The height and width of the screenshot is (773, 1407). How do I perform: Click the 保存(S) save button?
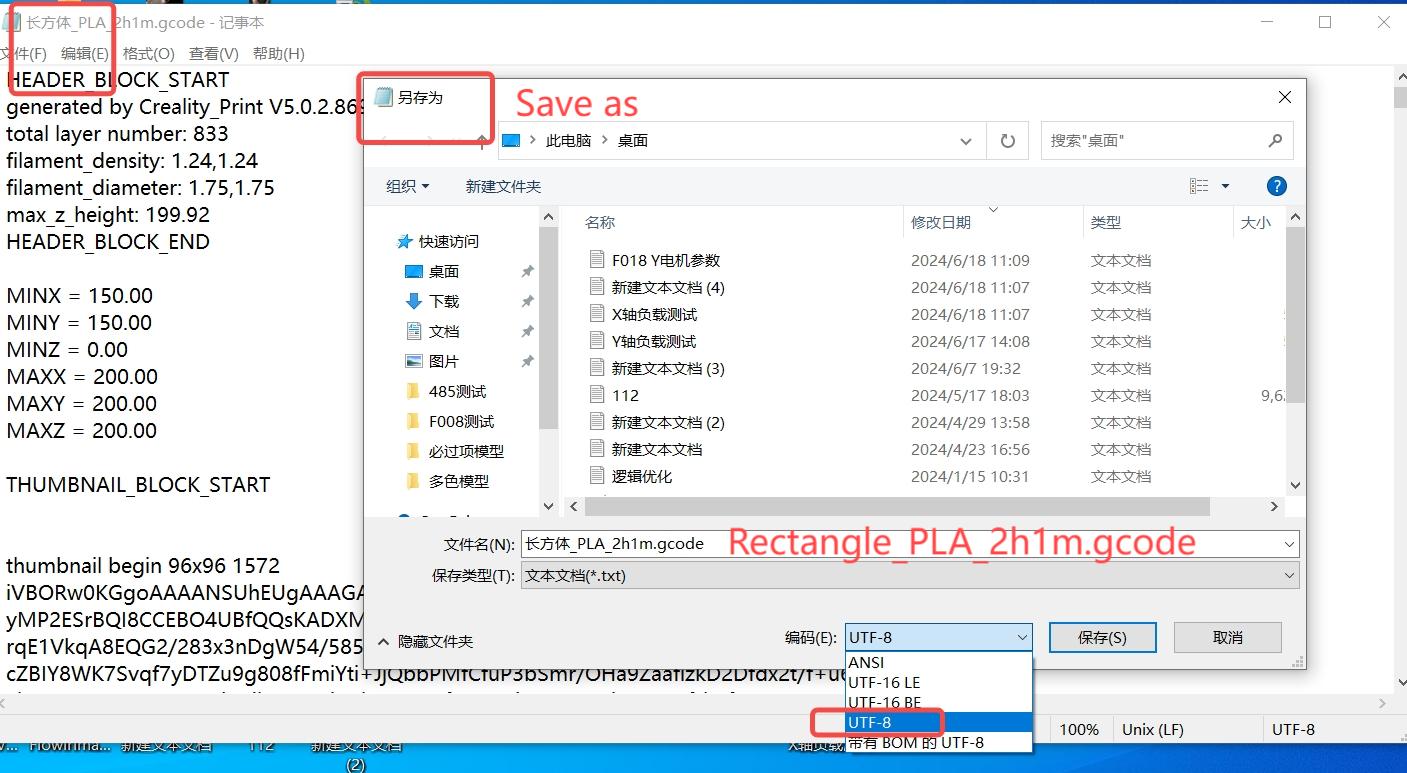pos(1101,637)
